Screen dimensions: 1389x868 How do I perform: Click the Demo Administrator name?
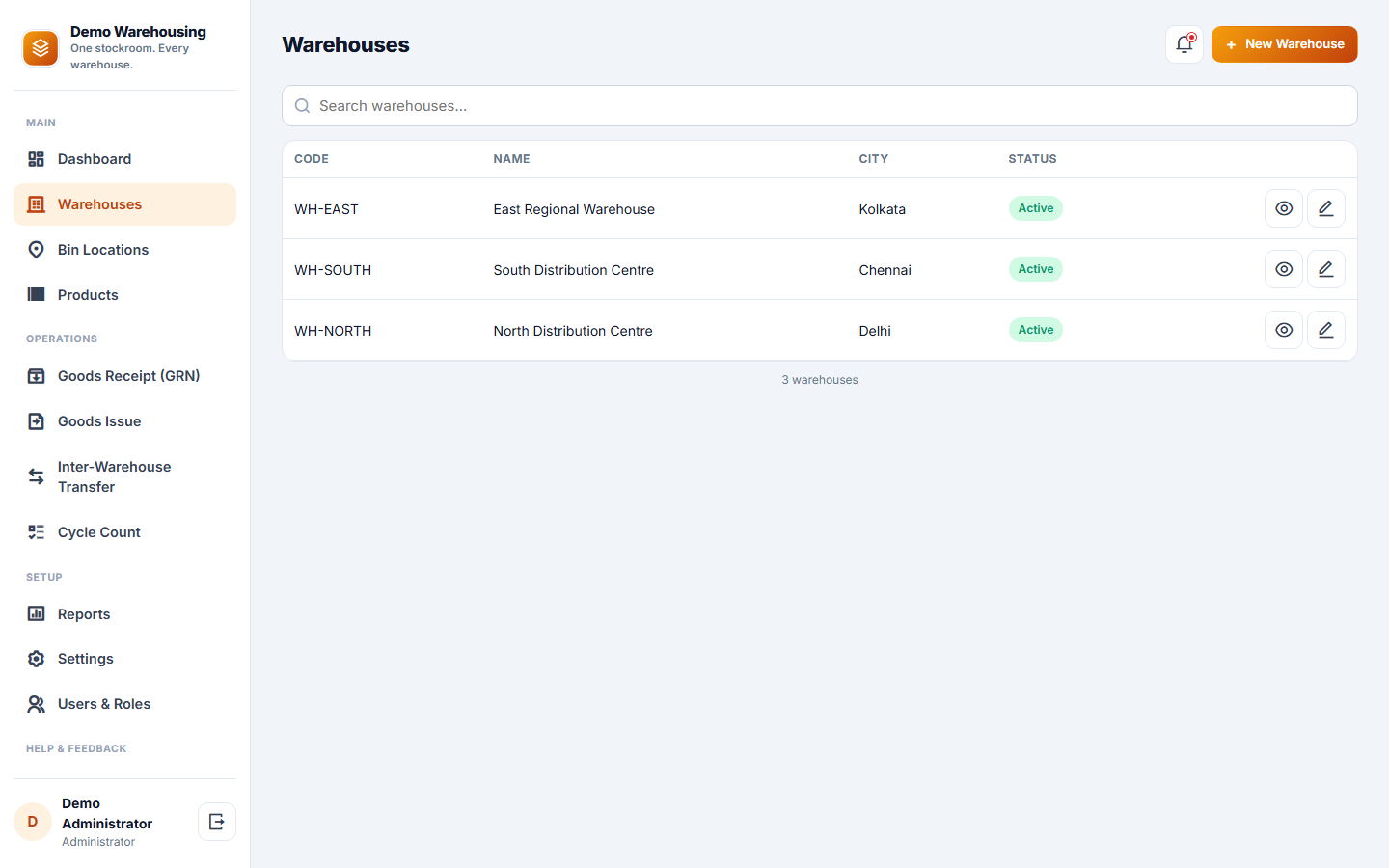point(107,813)
